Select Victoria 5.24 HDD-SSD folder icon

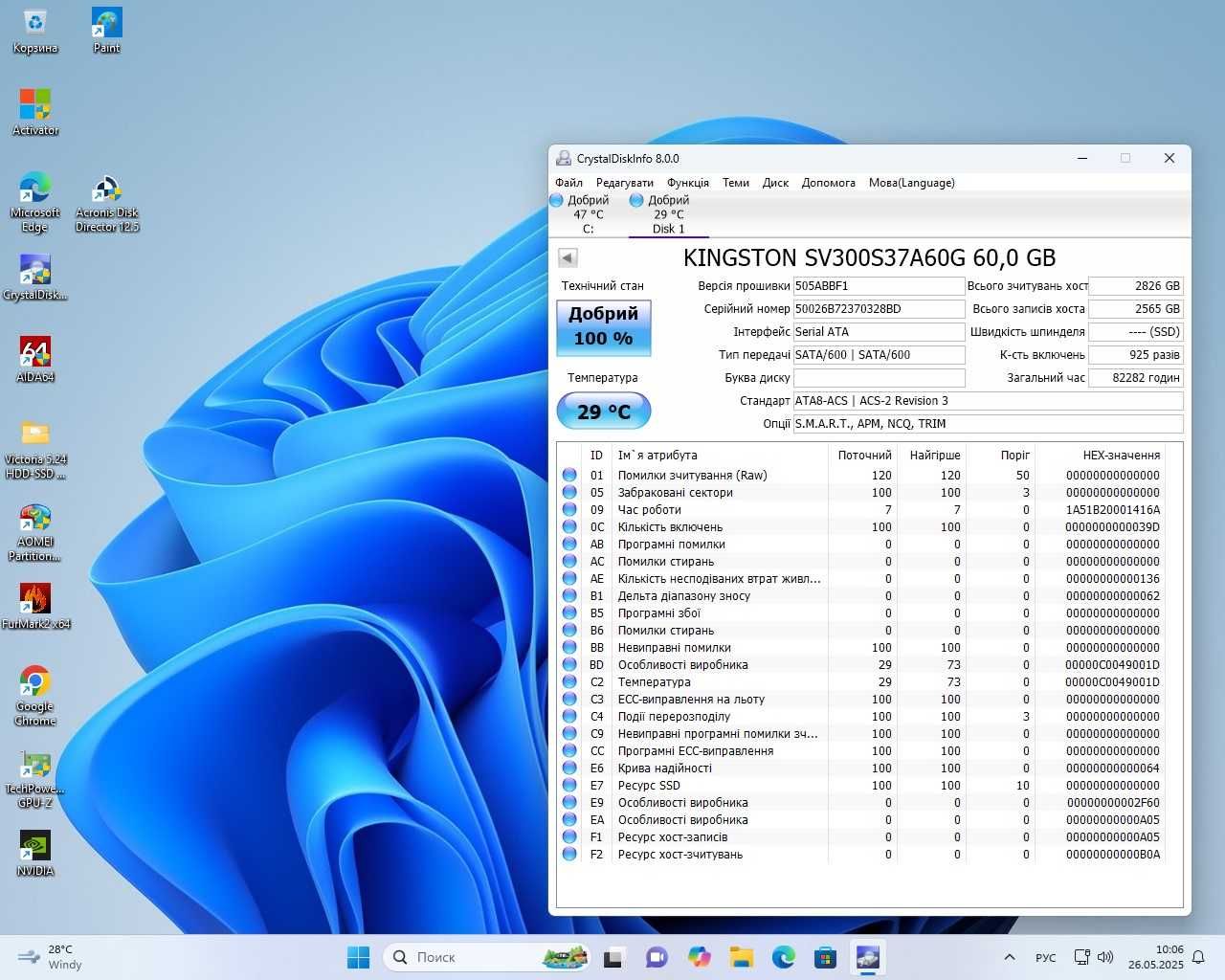(35, 449)
